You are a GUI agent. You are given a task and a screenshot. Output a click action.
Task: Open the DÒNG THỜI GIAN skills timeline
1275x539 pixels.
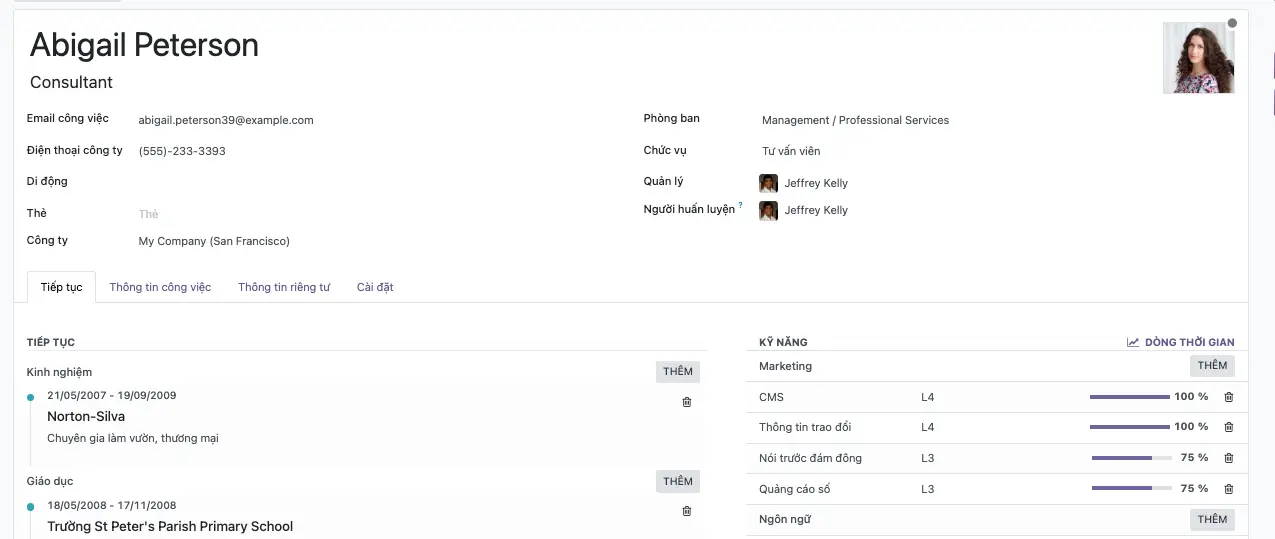tap(1180, 342)
